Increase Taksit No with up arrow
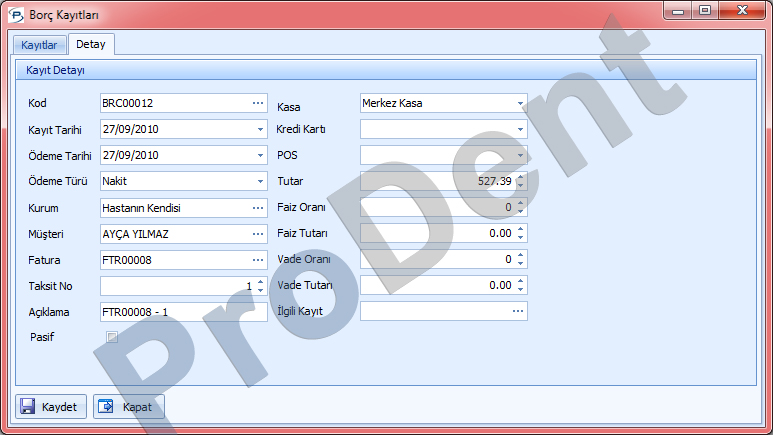 [260, 282]
